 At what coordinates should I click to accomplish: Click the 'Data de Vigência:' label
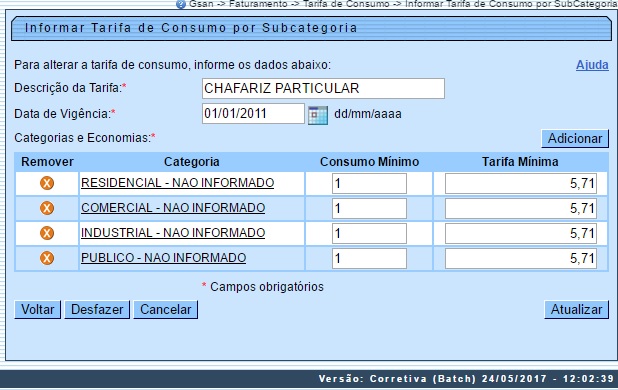(x=62, y=114)
